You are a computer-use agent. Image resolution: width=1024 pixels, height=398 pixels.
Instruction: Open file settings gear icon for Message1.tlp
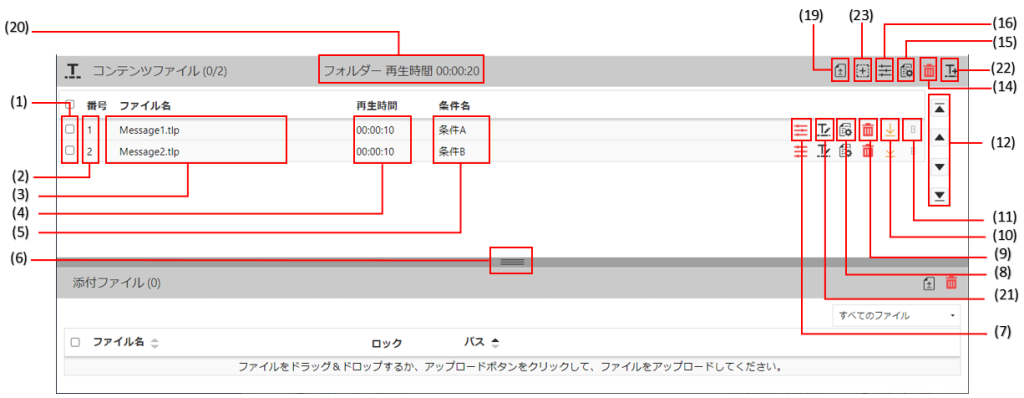tap(846, 129)
